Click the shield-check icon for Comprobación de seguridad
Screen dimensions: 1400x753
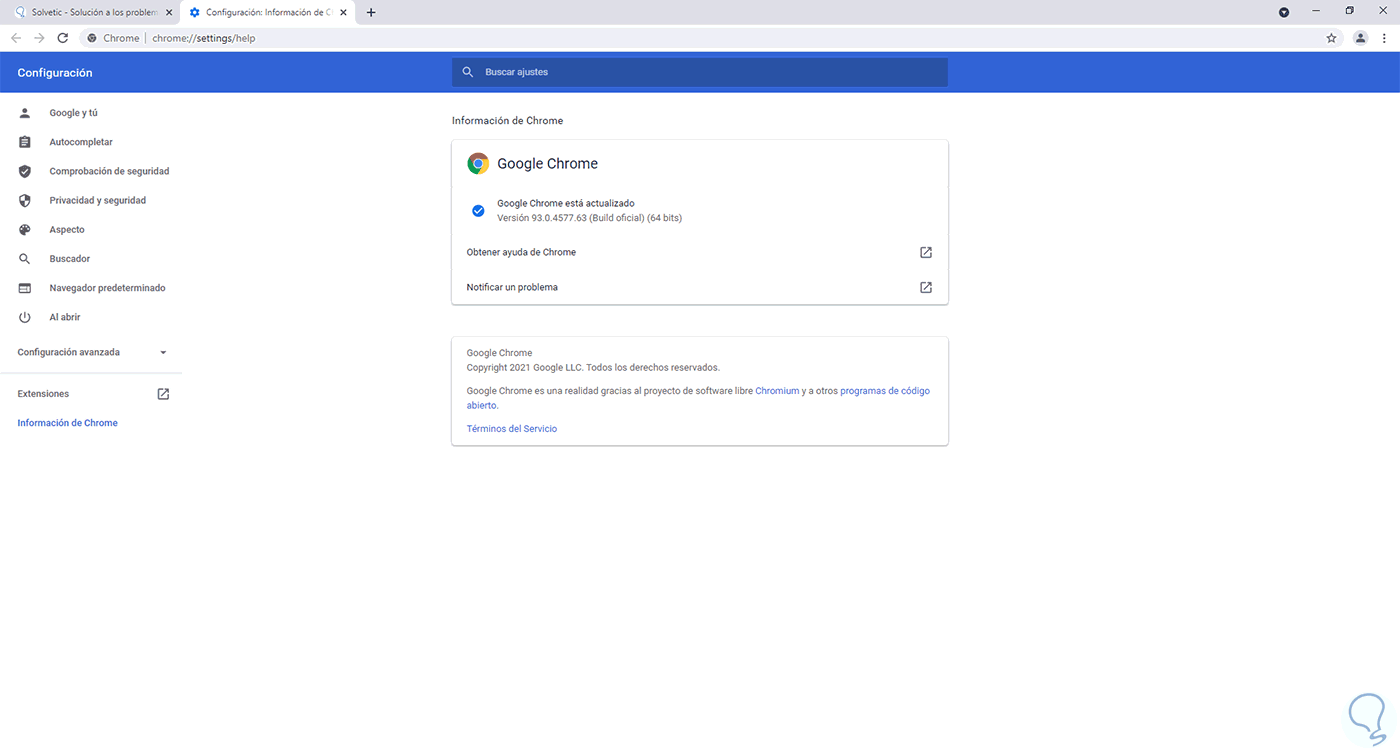tap(25, 171)
